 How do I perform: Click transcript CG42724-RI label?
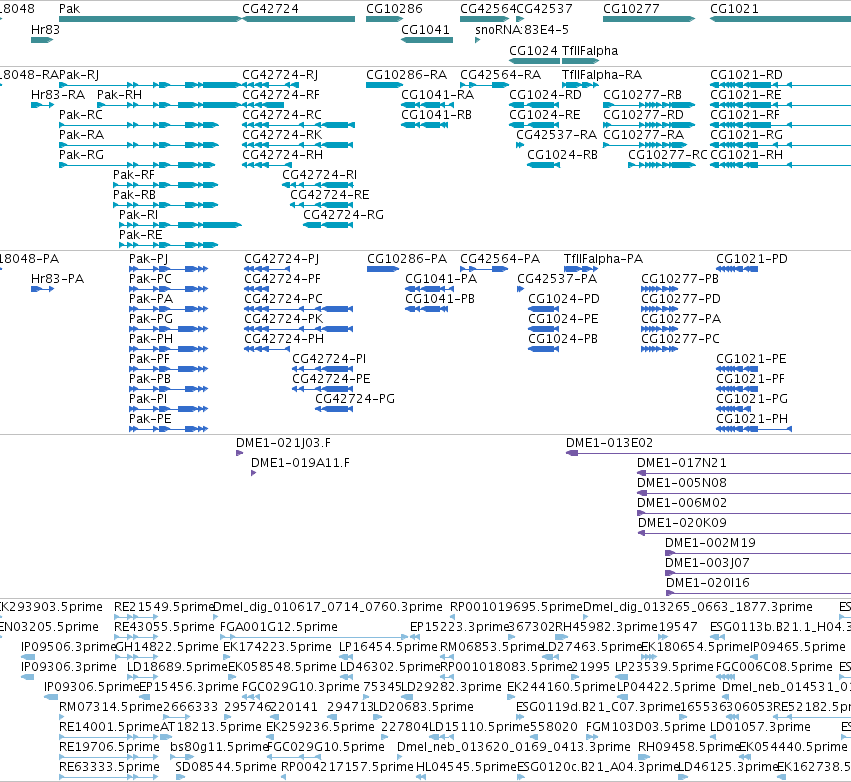pos(320,175)
